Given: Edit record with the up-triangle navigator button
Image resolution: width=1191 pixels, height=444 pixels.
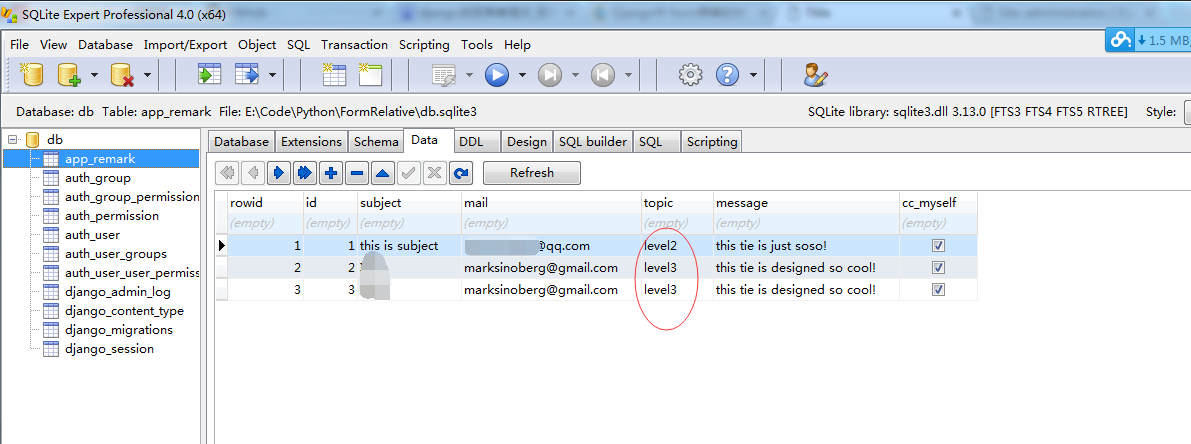Looking at the screenshot, I should tap(383, 173).
